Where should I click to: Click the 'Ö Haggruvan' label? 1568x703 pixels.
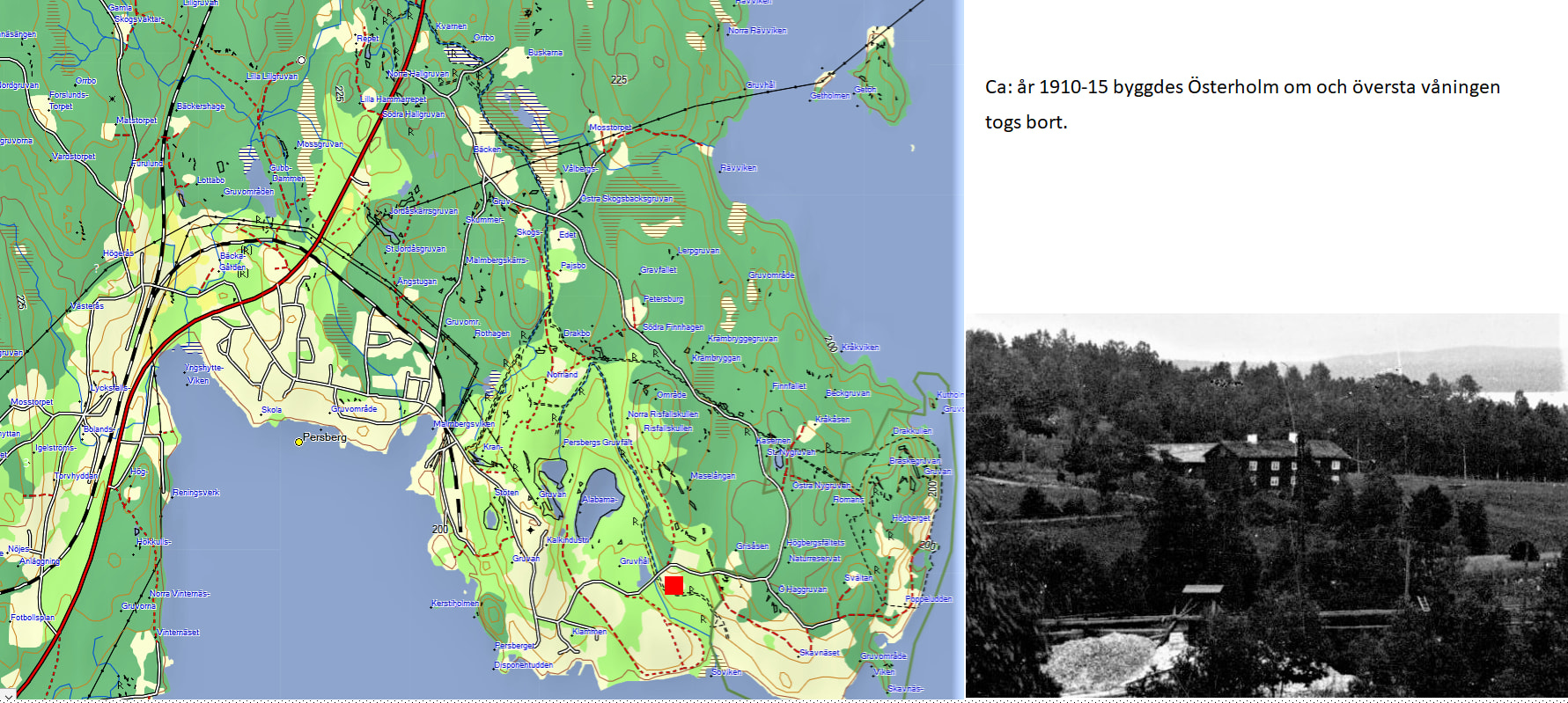pos(803,589)
